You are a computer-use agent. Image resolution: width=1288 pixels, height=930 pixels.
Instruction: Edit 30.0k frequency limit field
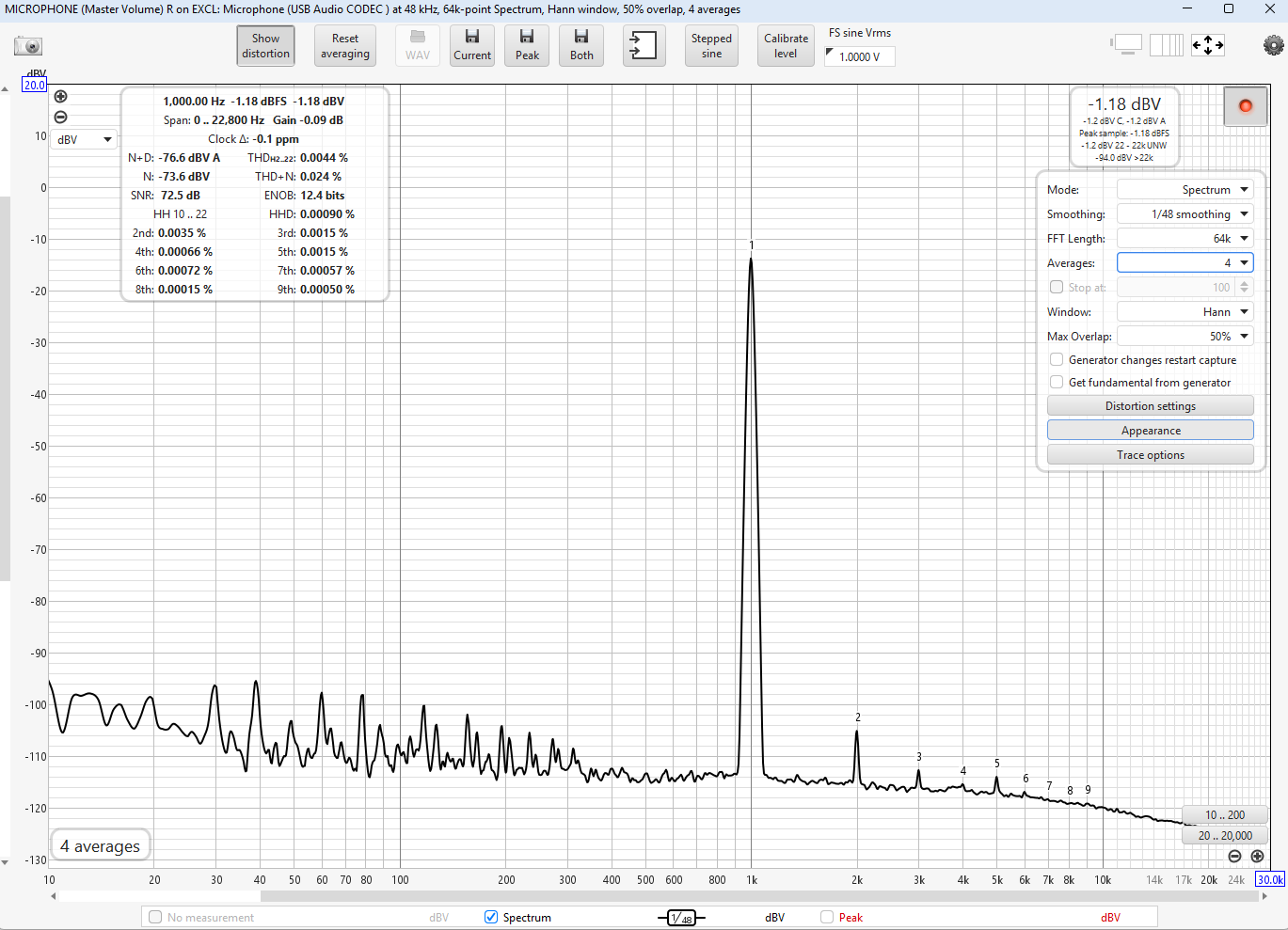[1270, 879]
